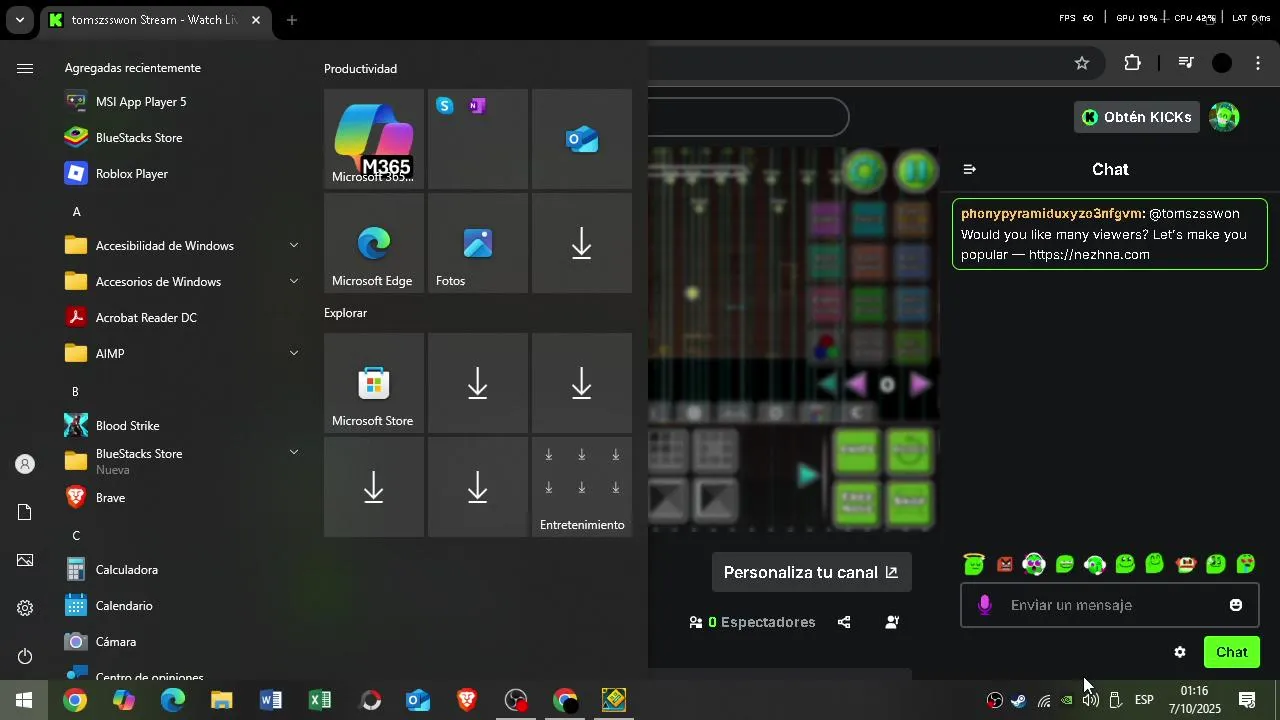Open Documents from Start menu sidebar

25,512
